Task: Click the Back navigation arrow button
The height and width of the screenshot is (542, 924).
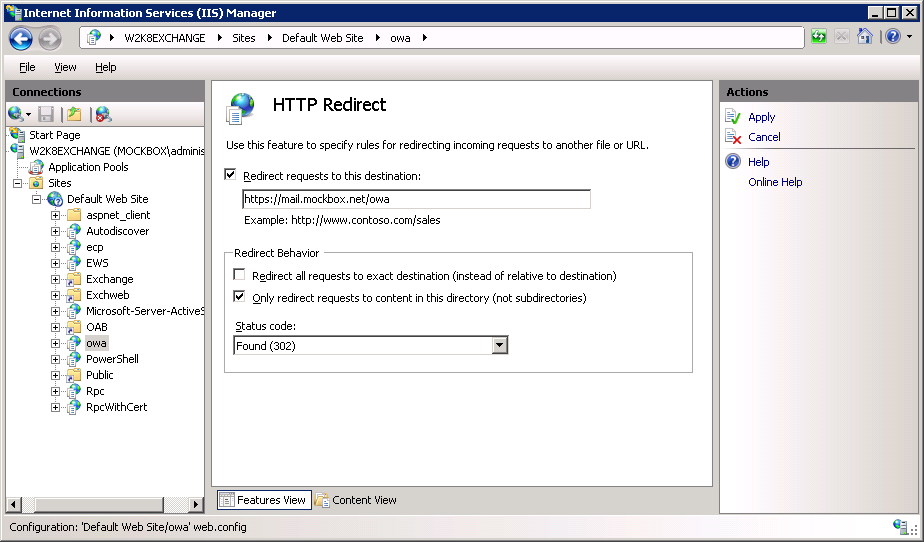Action: [21, 39]
